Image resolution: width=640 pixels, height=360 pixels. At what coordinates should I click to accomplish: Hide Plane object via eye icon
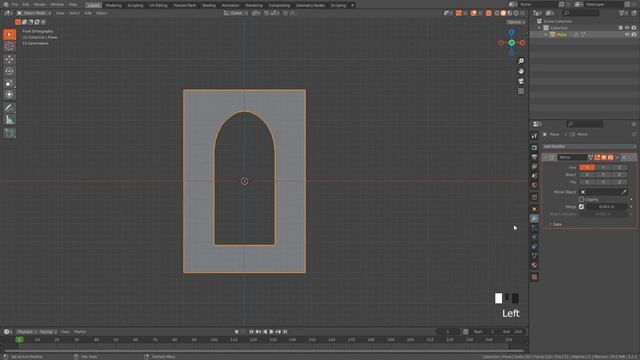[627, 35]
